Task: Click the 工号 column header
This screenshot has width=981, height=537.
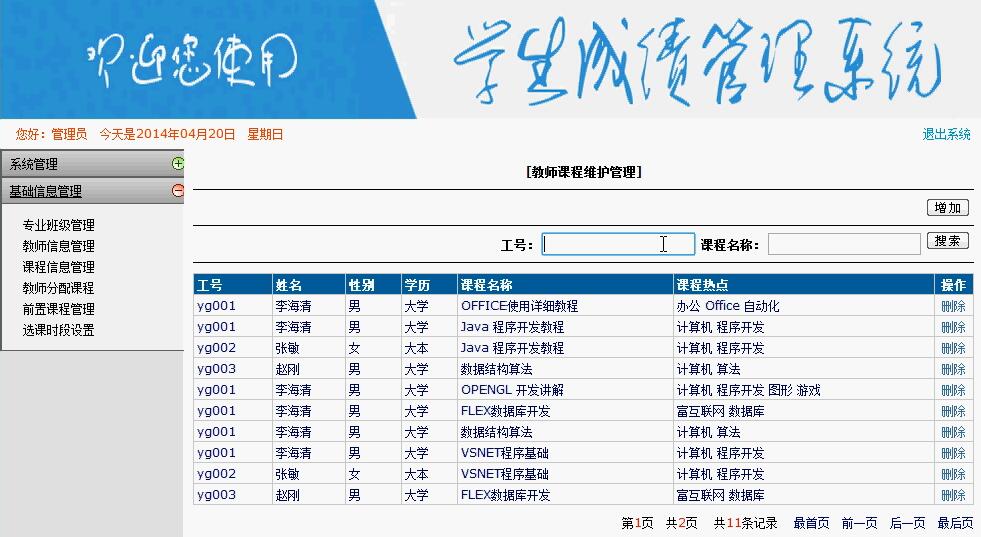Action: pyautogui.click(x=233, y=285)
